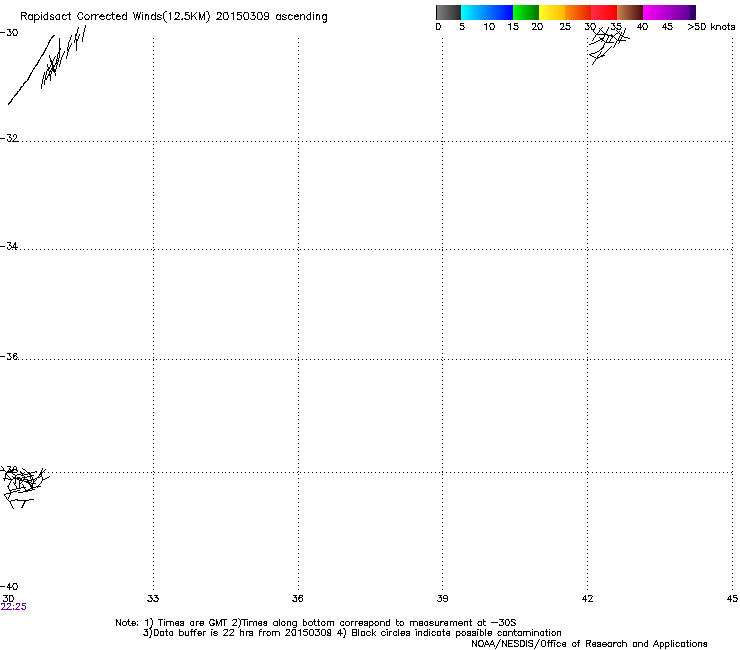Click the '25' legend scale label

pyautogui.click(x=565, y=27)
